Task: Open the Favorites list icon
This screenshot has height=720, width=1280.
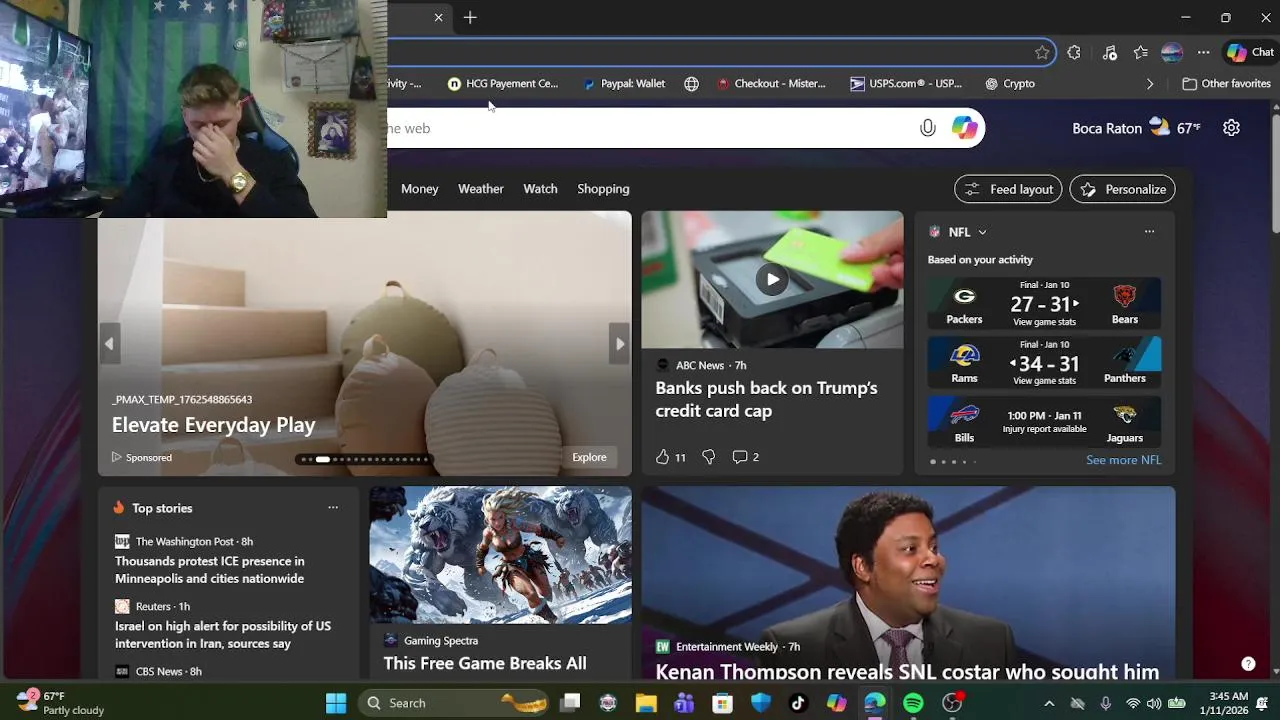Action: click(x=1141, y=53)
